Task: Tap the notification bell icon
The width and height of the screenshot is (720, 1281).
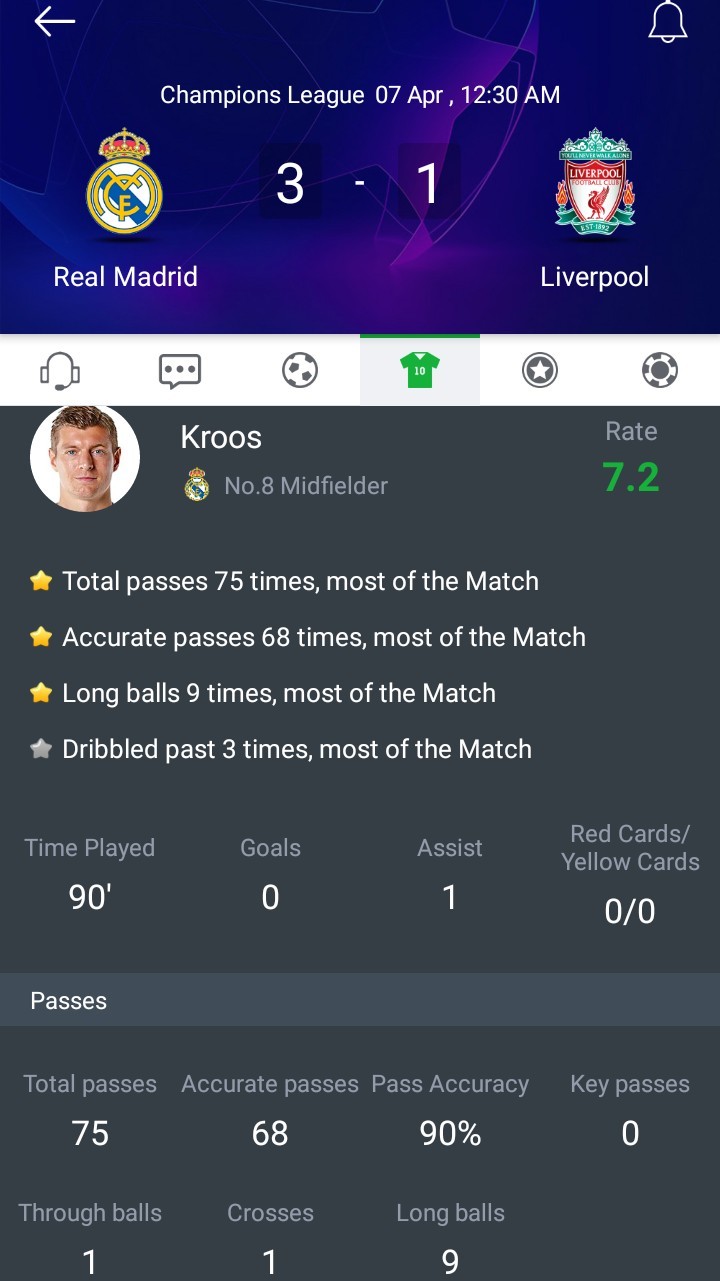Action: coord(667,22)
